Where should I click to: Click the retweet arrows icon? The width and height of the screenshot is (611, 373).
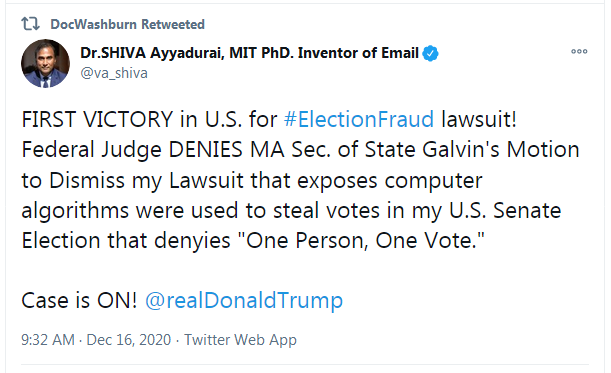(30, 24)
